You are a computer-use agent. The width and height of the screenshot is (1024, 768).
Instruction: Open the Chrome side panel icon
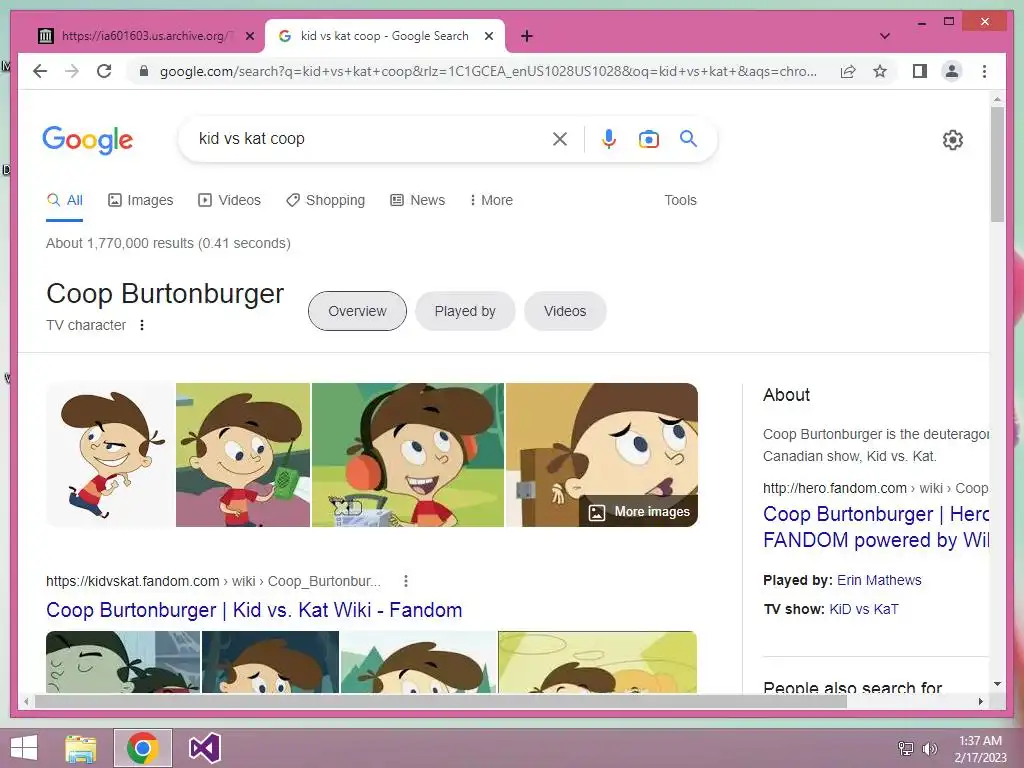(920, 71)
